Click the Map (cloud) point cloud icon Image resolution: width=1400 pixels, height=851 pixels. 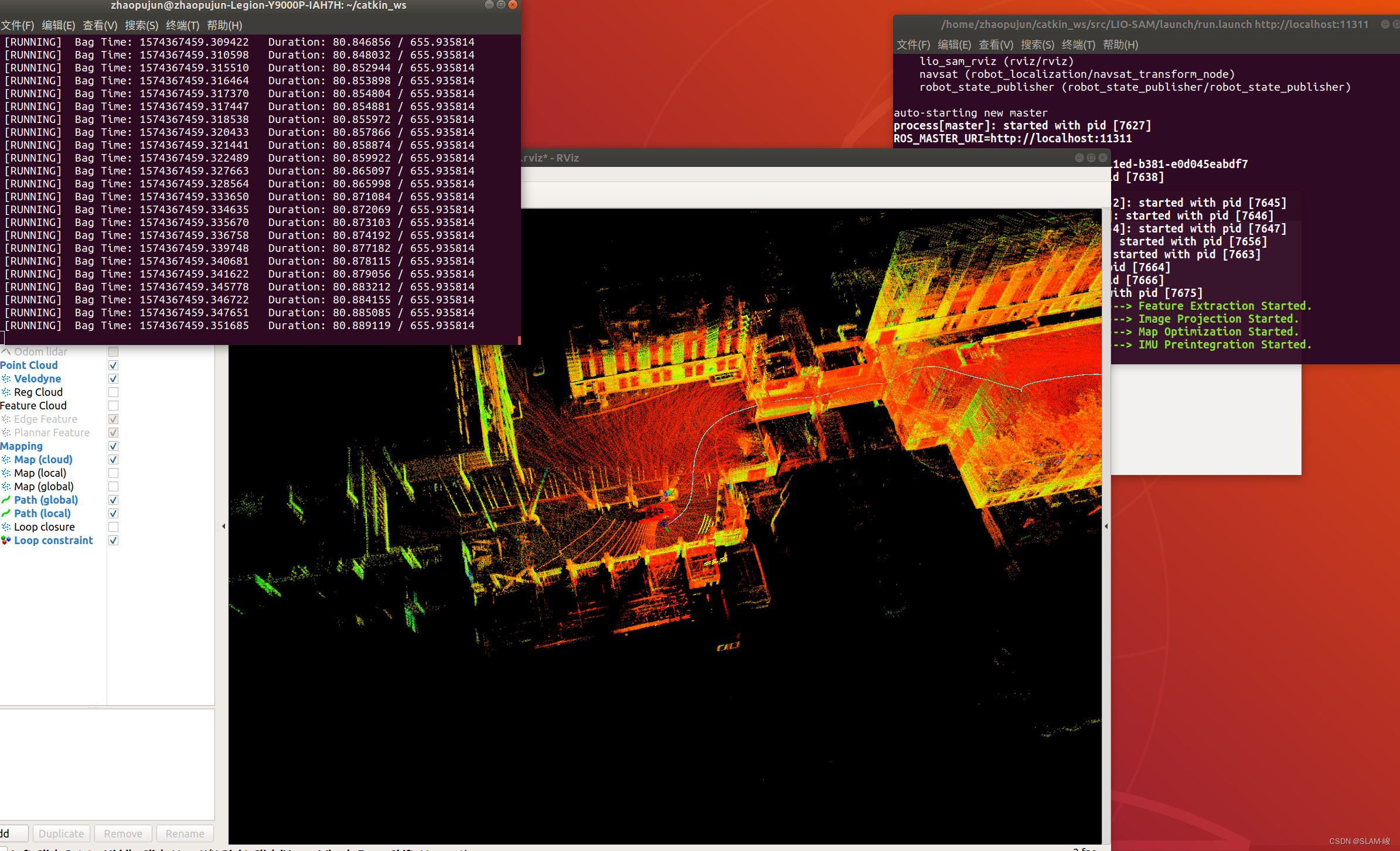(6, 460)
